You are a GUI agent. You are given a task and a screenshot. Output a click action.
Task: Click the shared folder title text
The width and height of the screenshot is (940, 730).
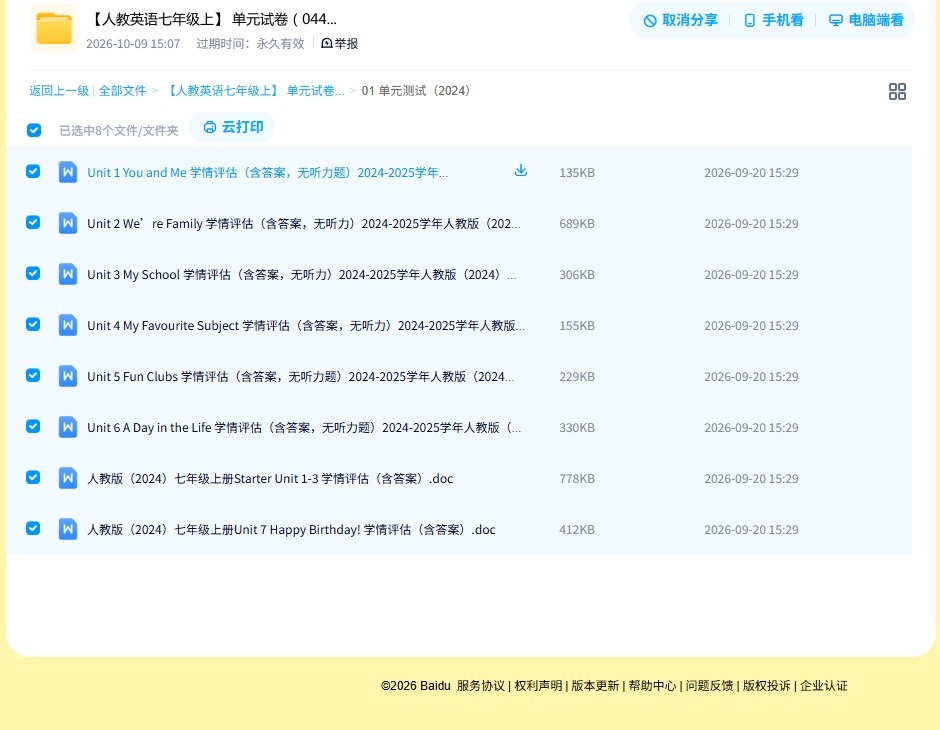212,19
